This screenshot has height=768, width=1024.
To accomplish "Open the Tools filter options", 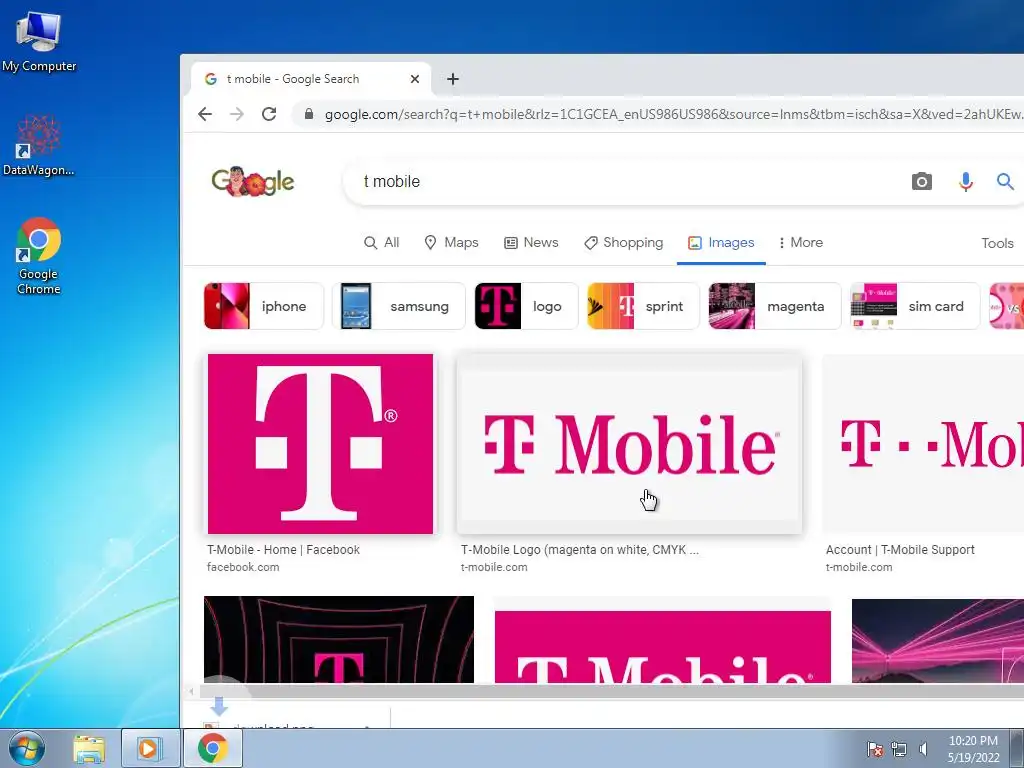I will point(997,244).
